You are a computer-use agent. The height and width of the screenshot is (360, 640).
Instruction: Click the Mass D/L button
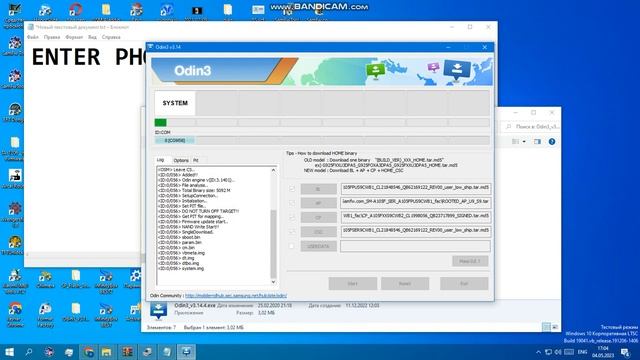[x=470, y=261]
